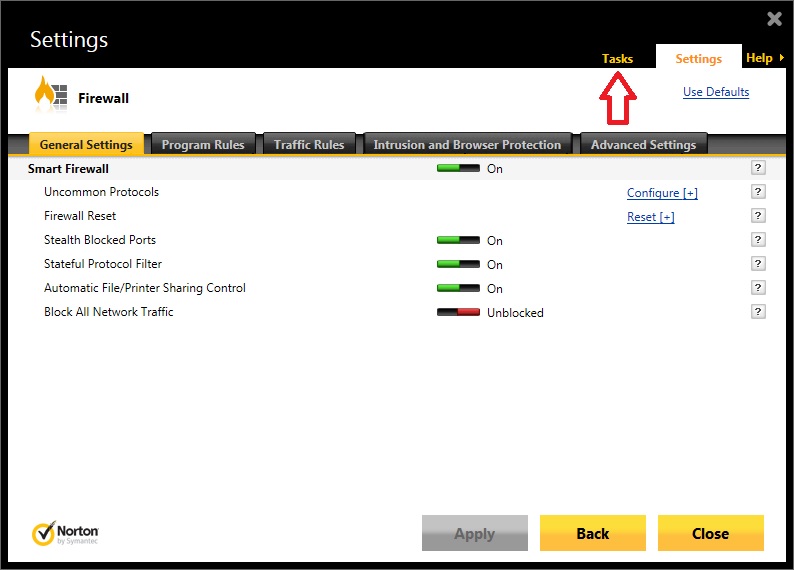Switch to the Traffic Rules tab

[309, 144]
